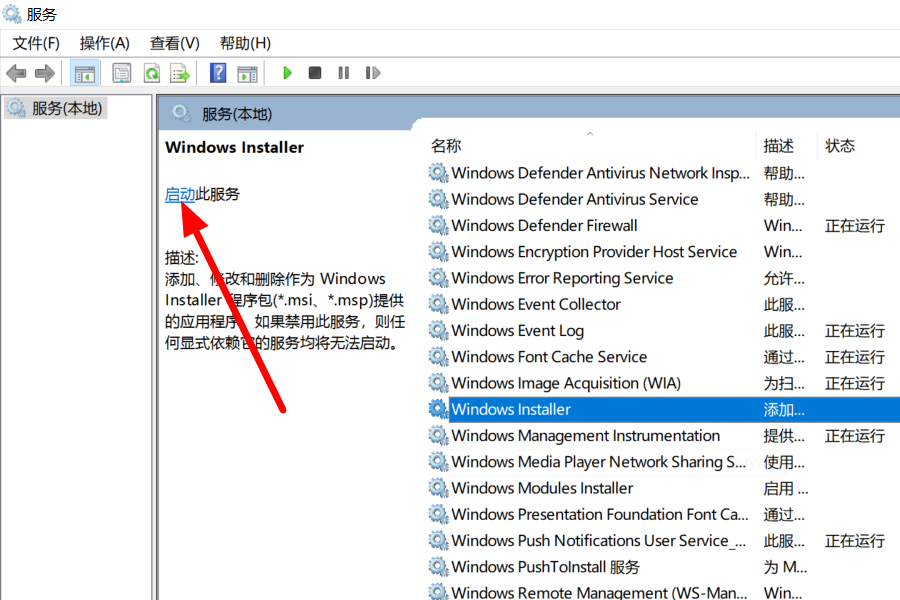Sort list by the 名称 column header
The height and width of the screenshot is (600, 900).
point(446,146)
